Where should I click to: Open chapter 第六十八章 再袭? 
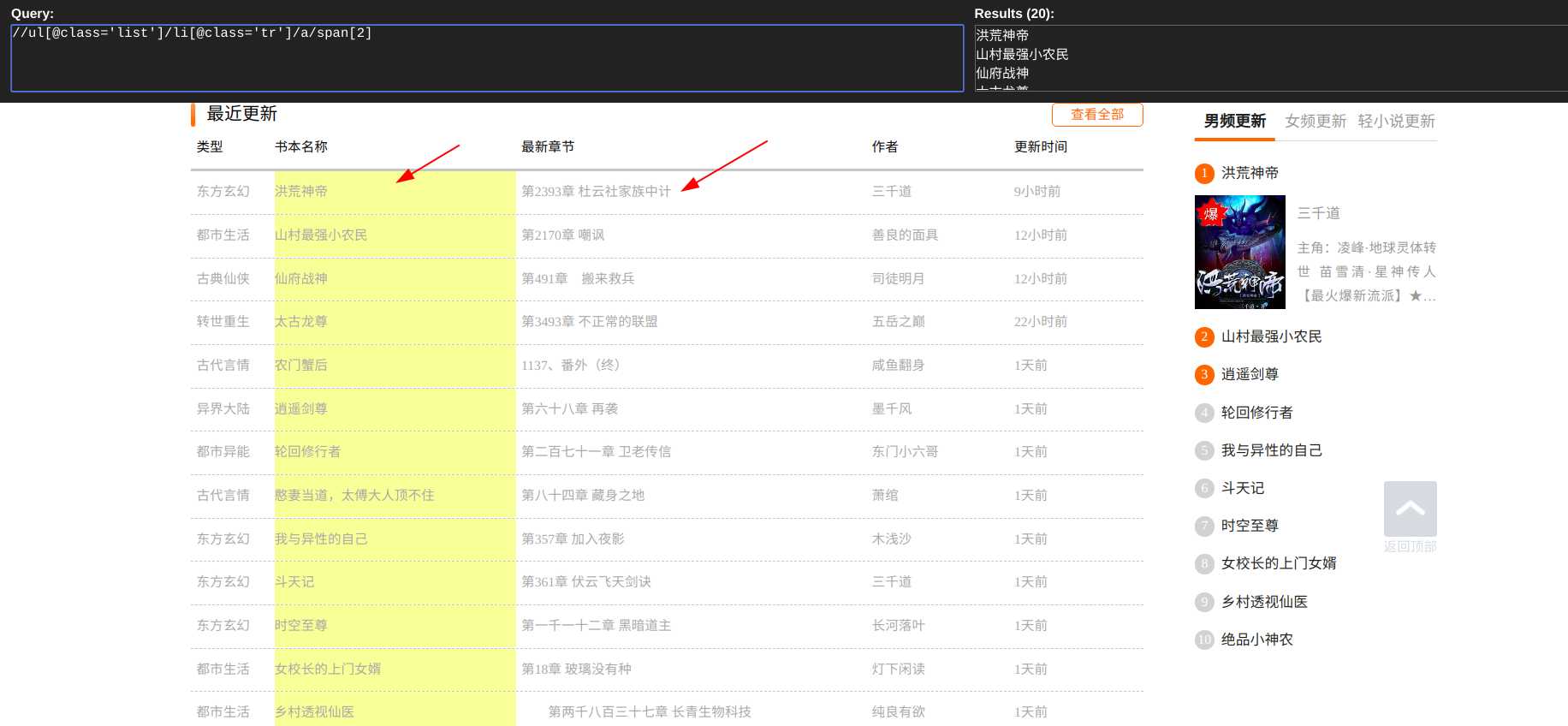(x=569, y=408)
